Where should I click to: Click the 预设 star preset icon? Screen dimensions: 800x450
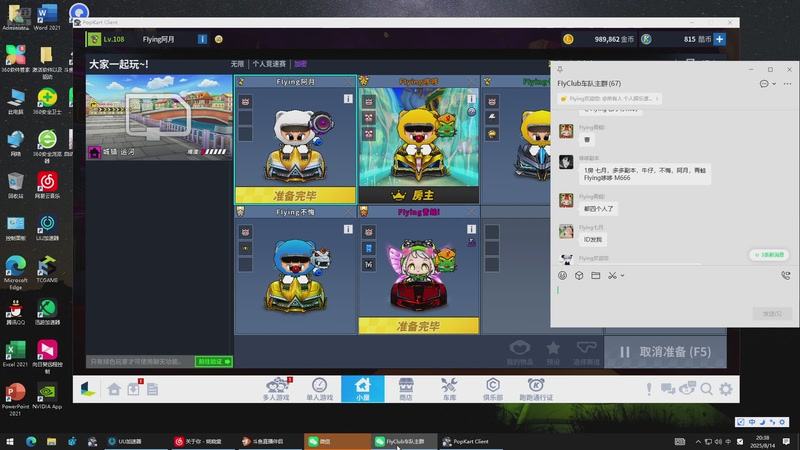click(x=553, y=353)
